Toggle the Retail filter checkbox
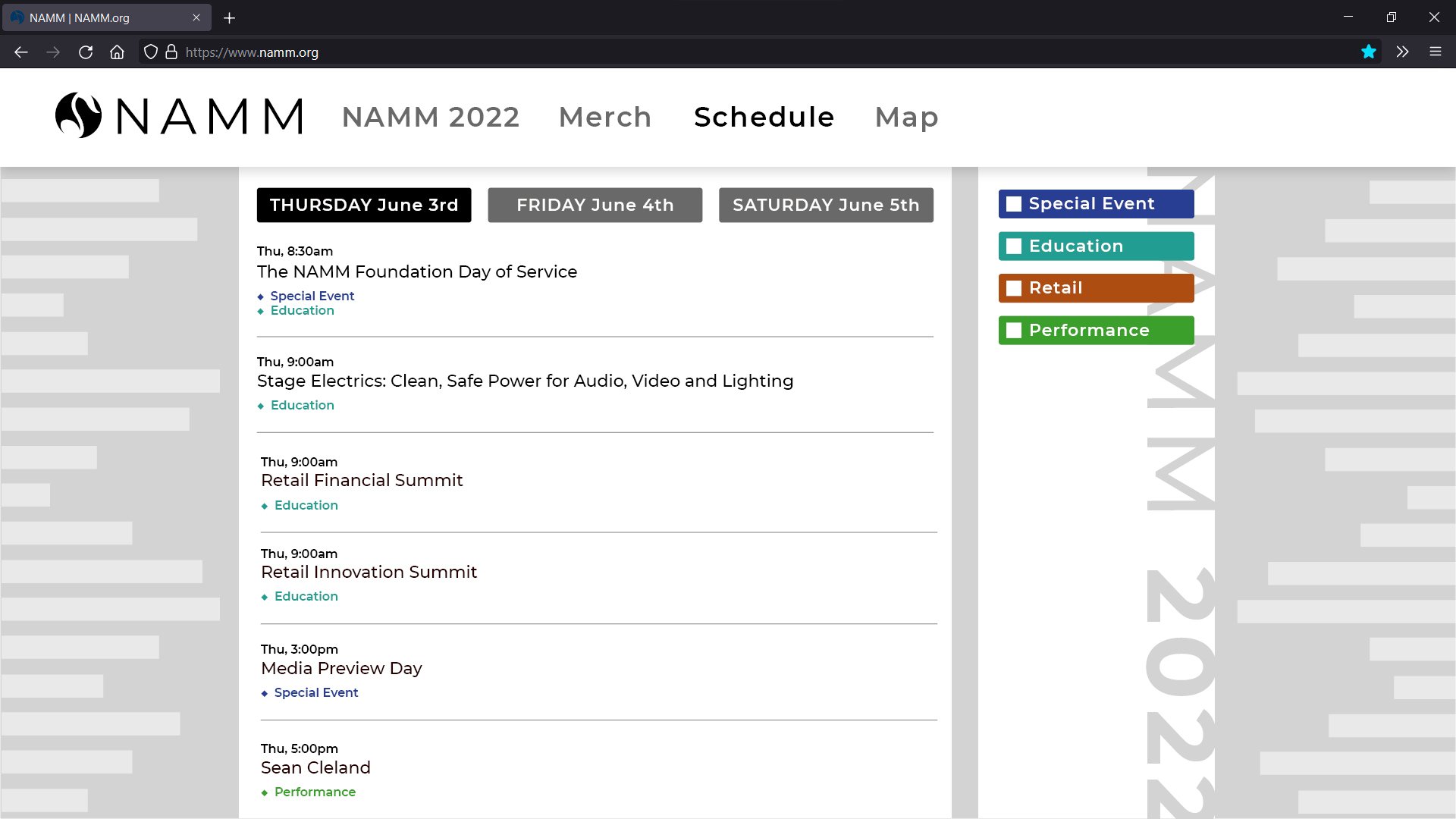The width and height of the screenshot is (1456, 819). 1014,288
